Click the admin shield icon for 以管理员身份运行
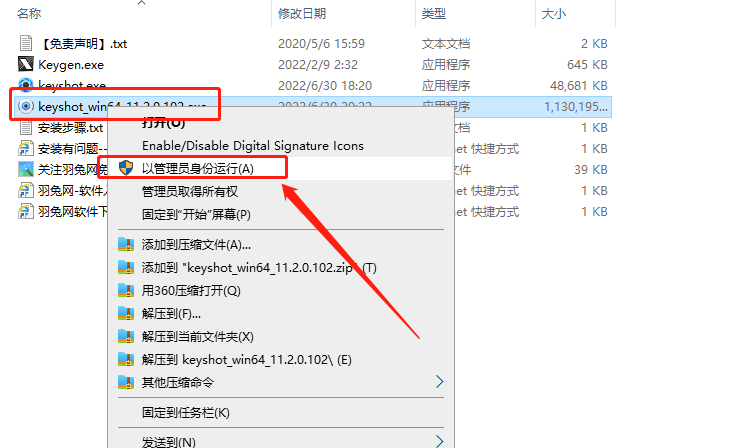The image size is (738, 448). 126,168
